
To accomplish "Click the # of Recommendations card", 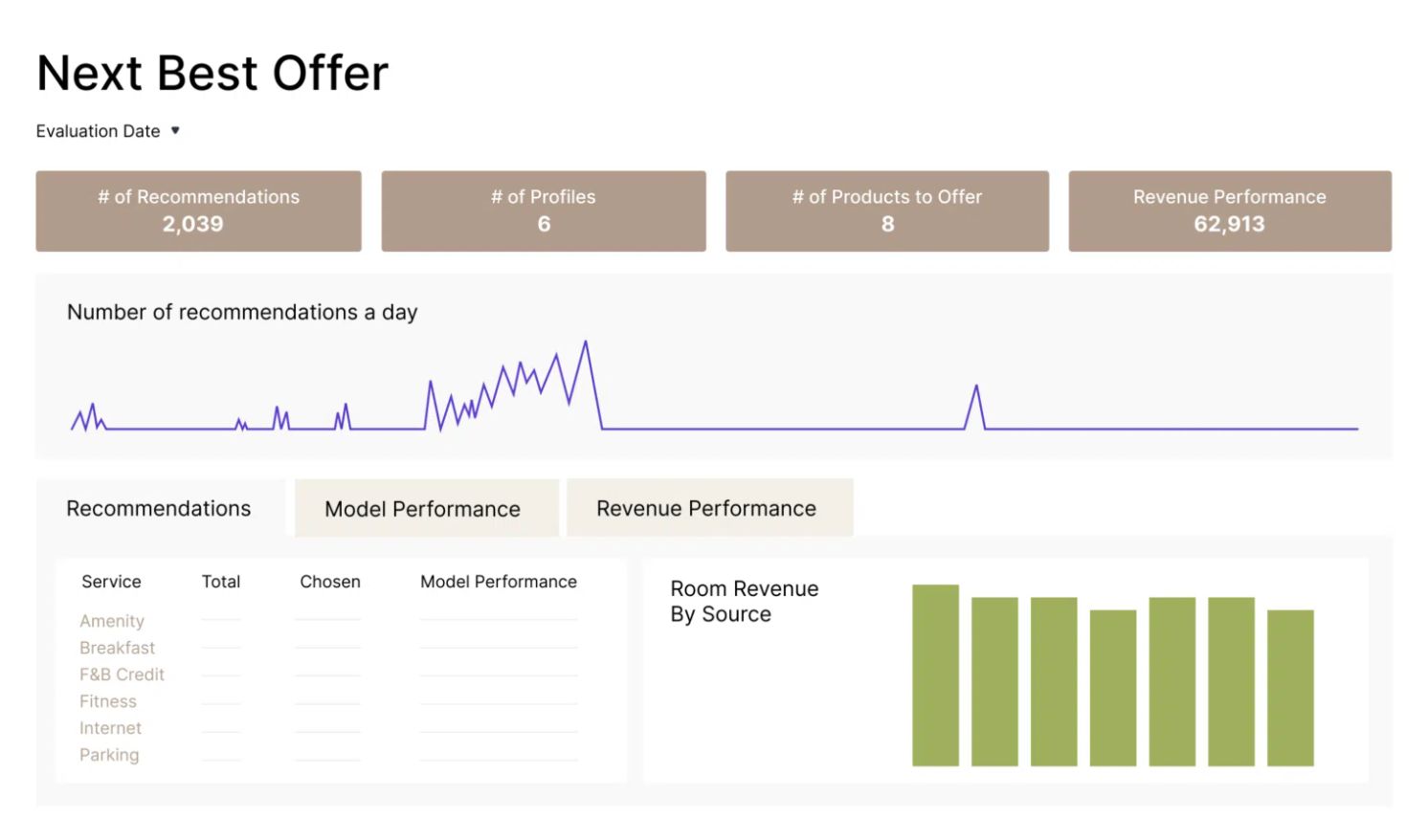I will [199, 211].
